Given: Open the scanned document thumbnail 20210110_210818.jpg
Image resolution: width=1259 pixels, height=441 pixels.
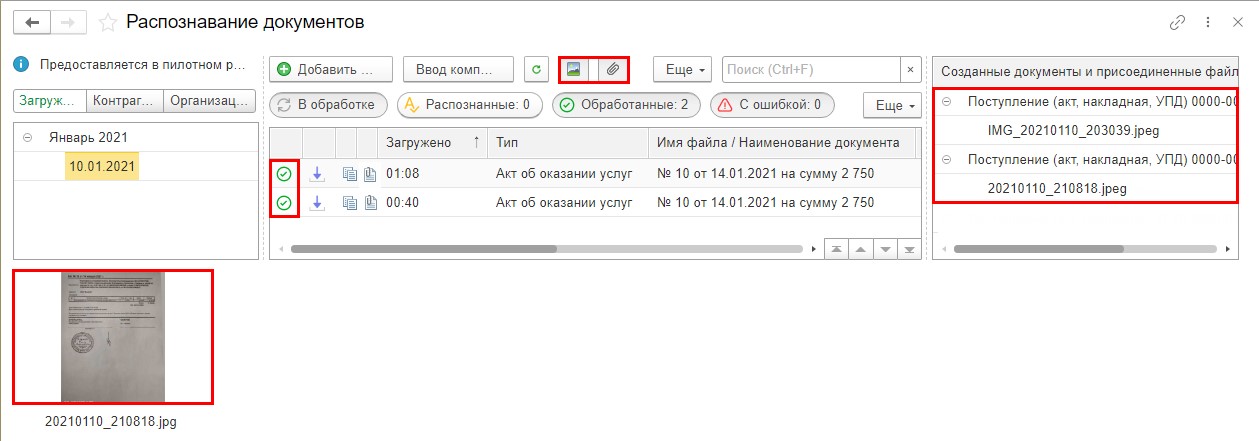Looking at the screenshot, I should click(x=112, y=336).
